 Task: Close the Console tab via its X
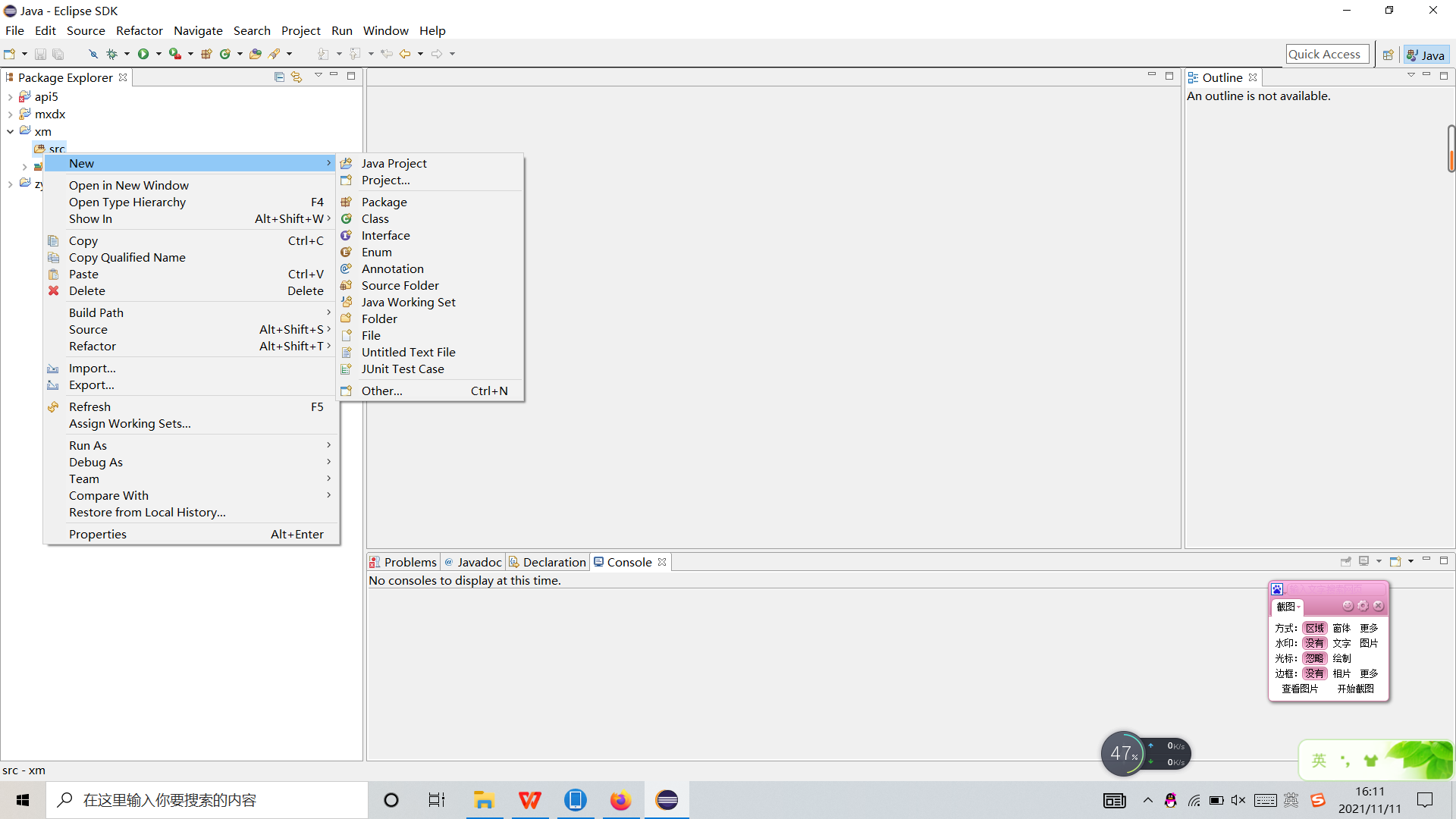(x=662, y=562)
